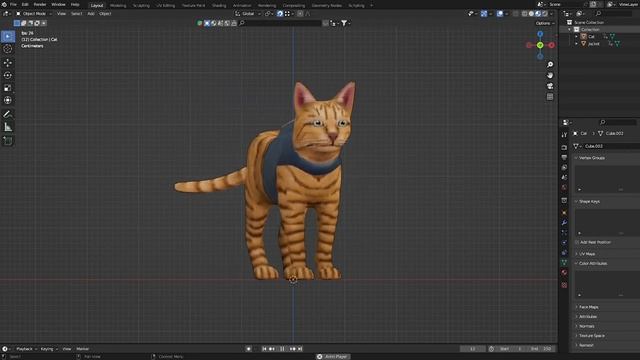Expand the Cat object in outliner

(576, 36)
